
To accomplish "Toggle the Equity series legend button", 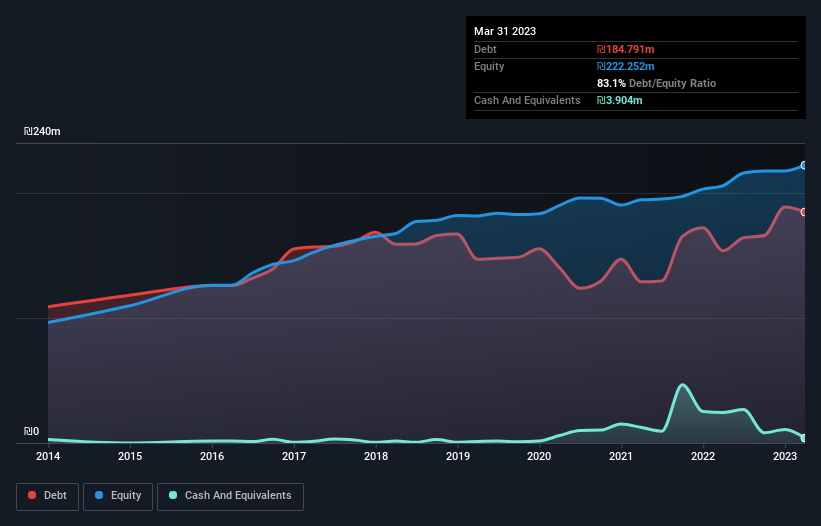I will tap(118, 496).
